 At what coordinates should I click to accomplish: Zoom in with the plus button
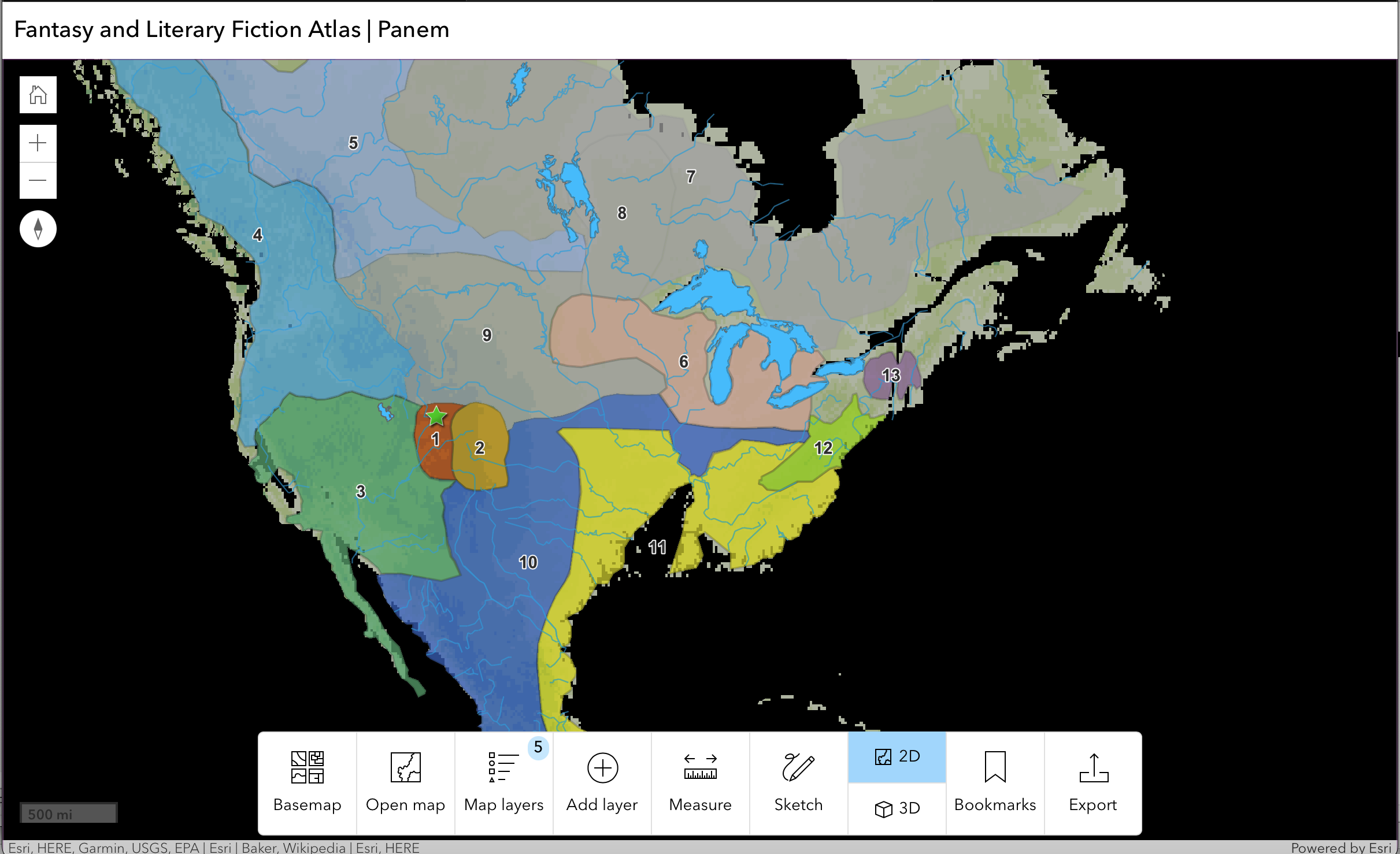pyautogui.click(x=38, y=143)
